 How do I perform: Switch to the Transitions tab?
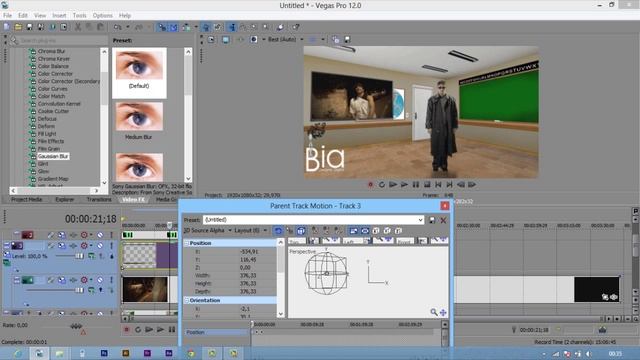(99, 200)
